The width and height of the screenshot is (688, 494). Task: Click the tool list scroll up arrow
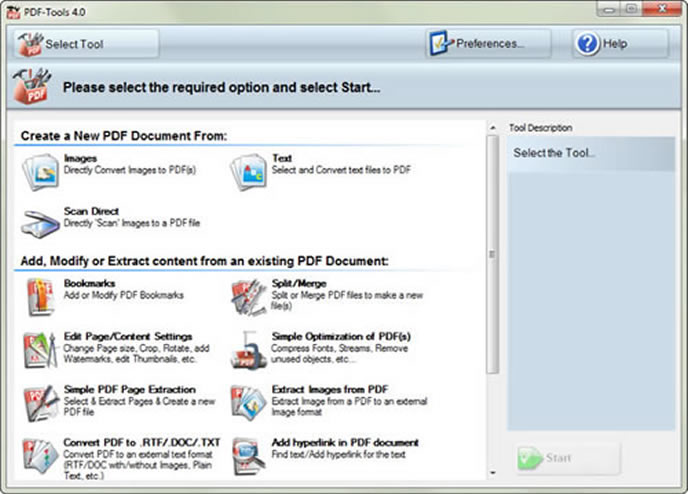tap(493, 128)
